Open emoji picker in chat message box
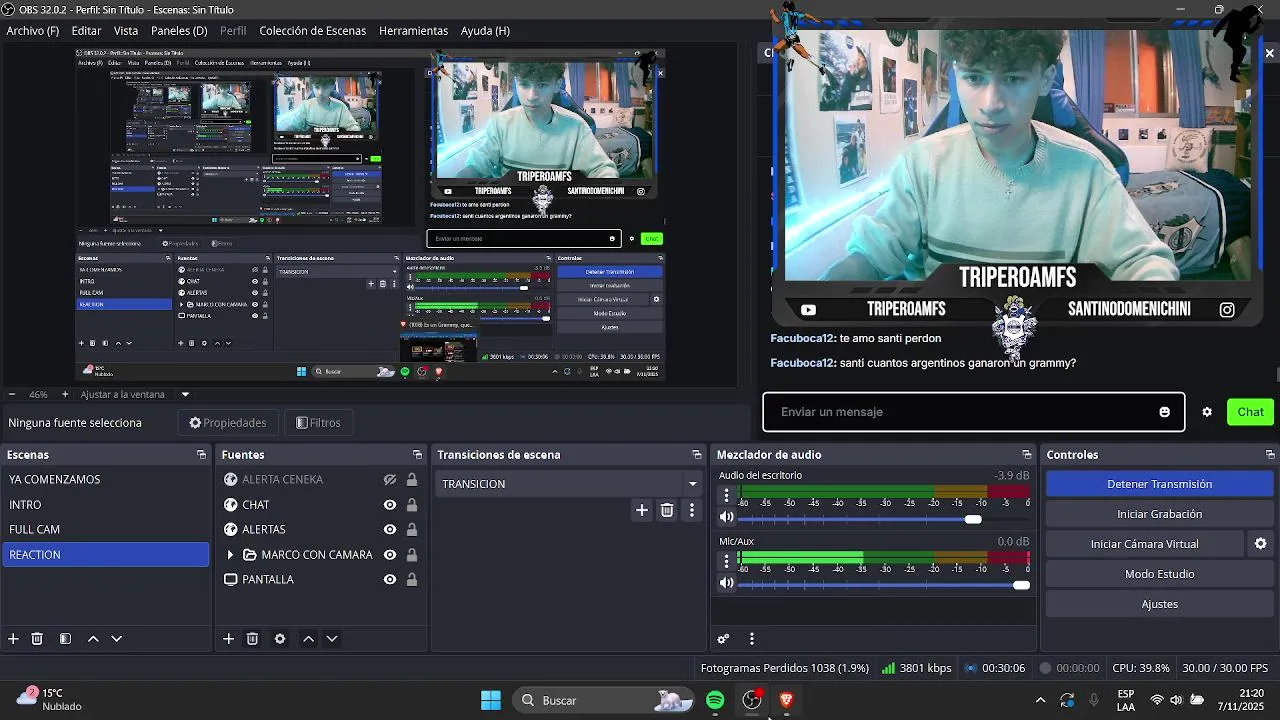Screen dimensions: 1280x720 point(1164,412)
